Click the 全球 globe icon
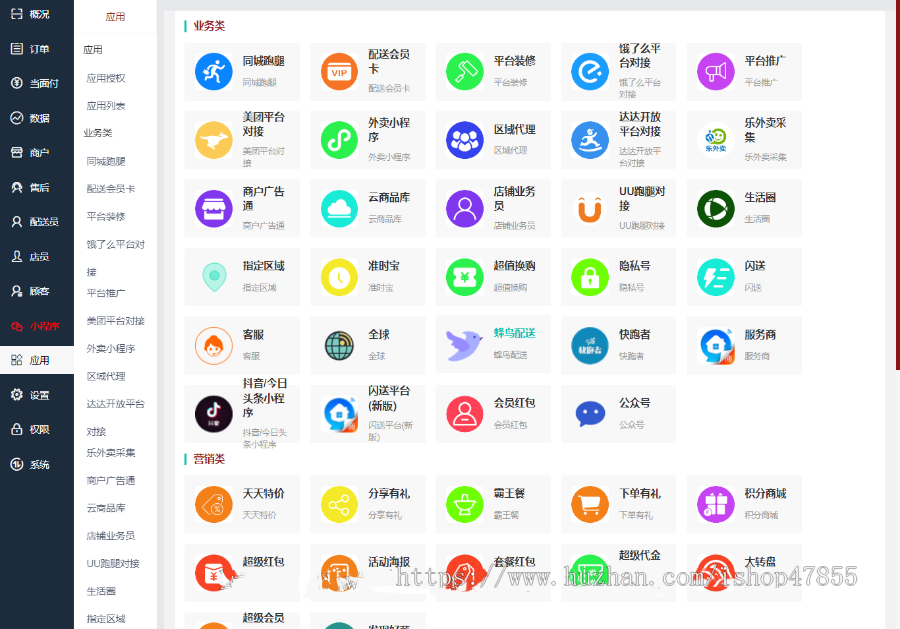This screenshot has height=629, width=900. [339, 346]
